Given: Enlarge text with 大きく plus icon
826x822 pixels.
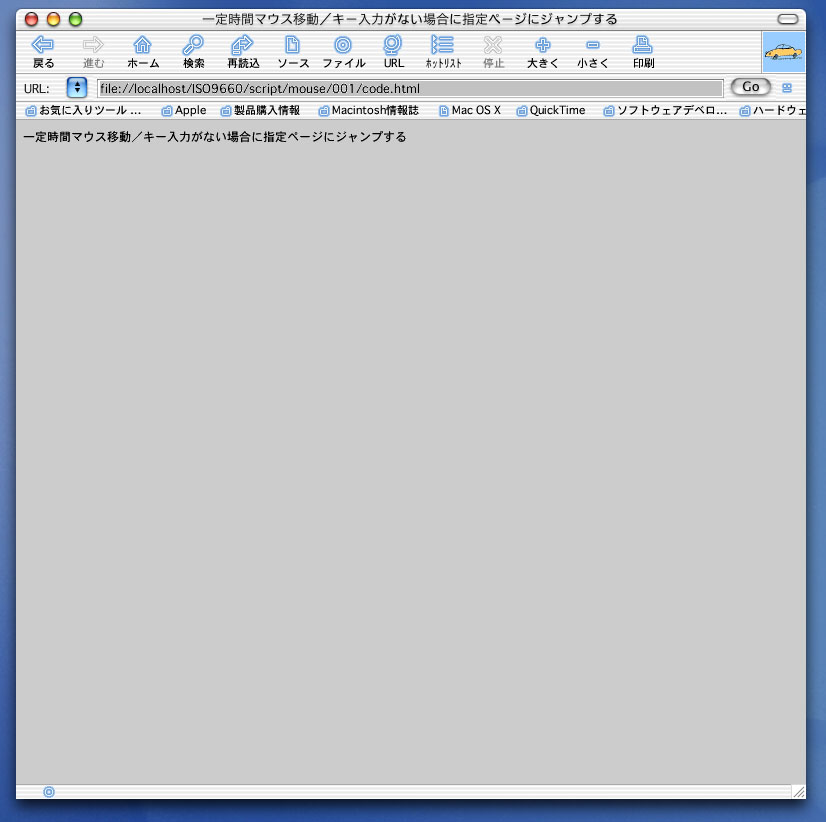Looking at the screenshot, I should click(543, 52).
